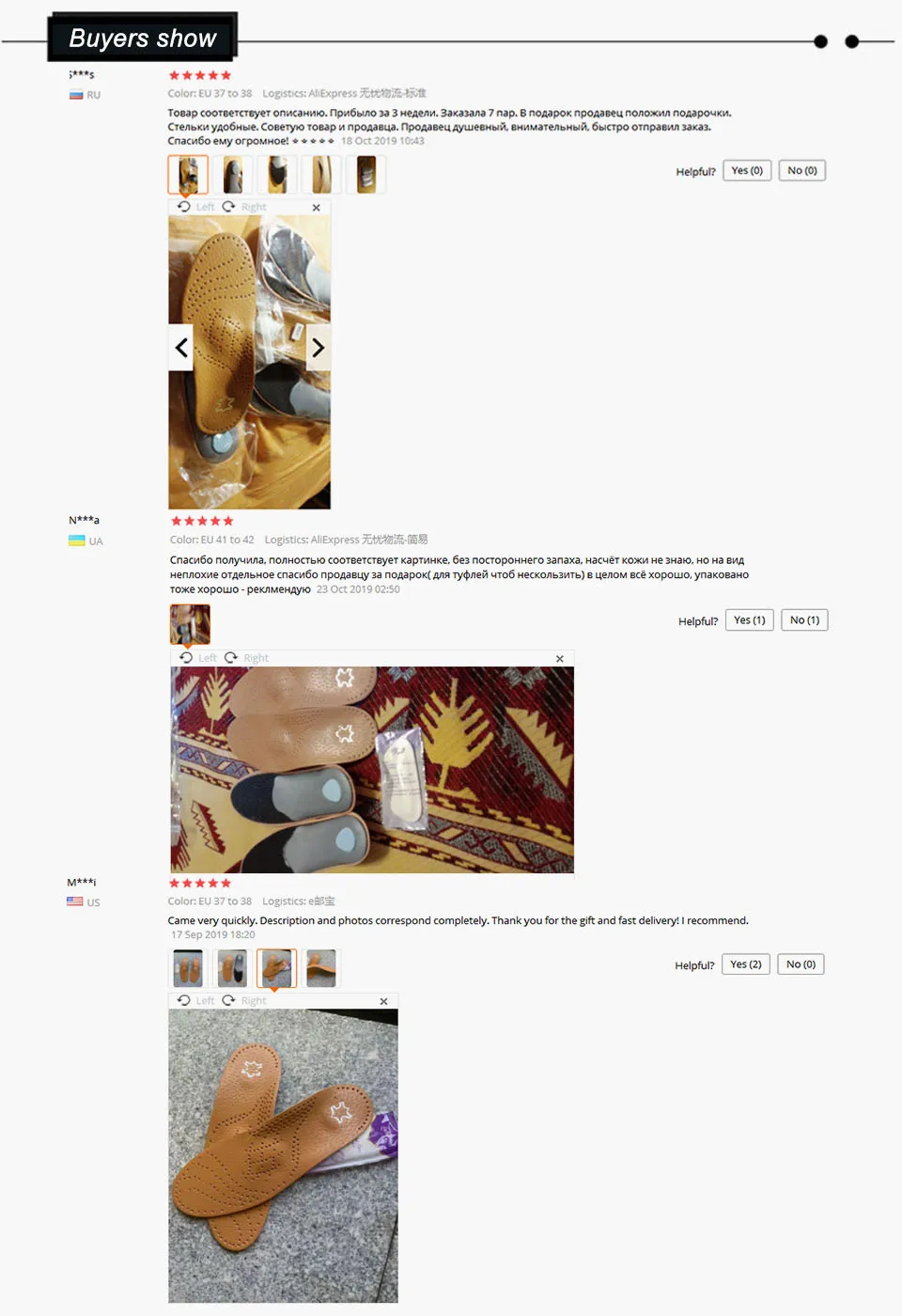Show next photo with right arrow
Viewport: 902px width, 1316px height.
coord(318,348)
